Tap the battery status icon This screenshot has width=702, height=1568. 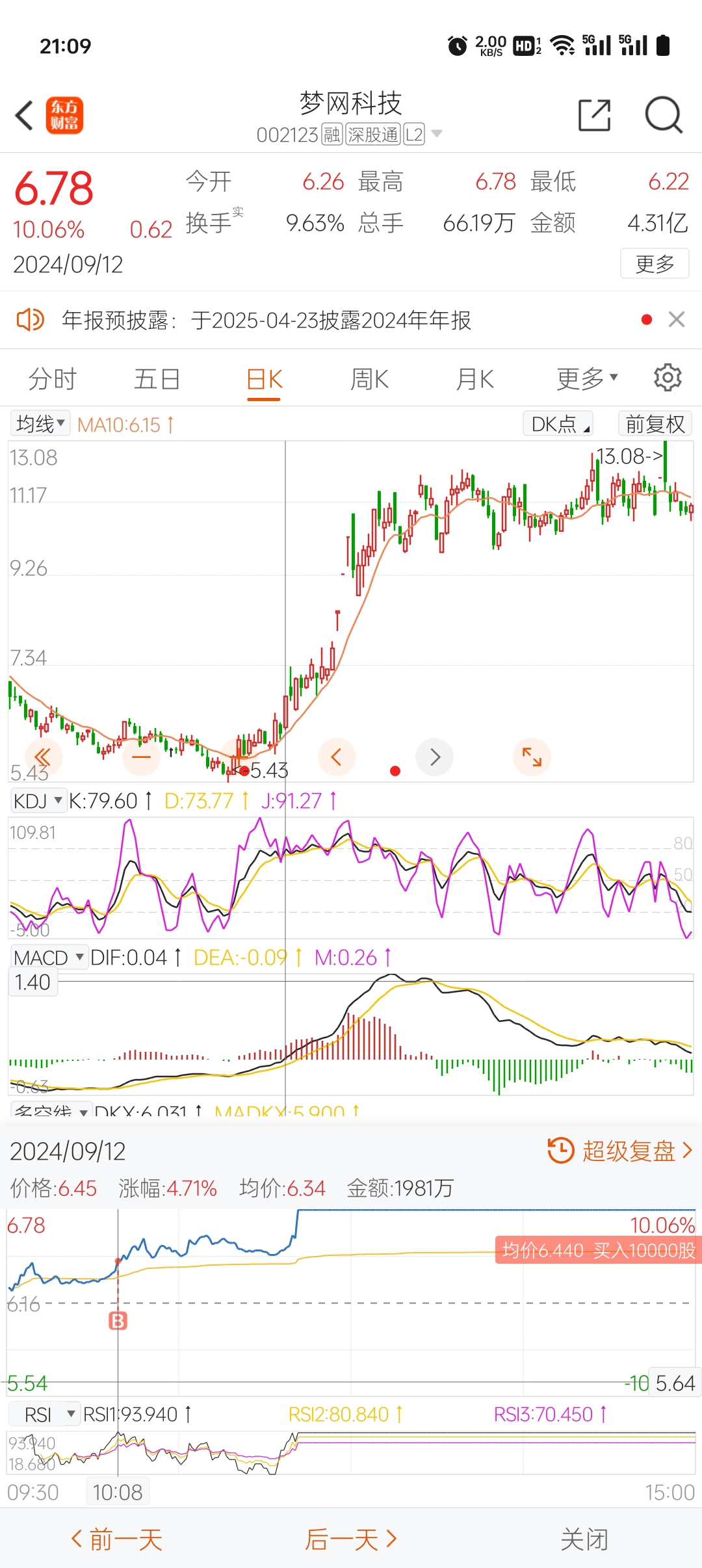tap(663, 46)
